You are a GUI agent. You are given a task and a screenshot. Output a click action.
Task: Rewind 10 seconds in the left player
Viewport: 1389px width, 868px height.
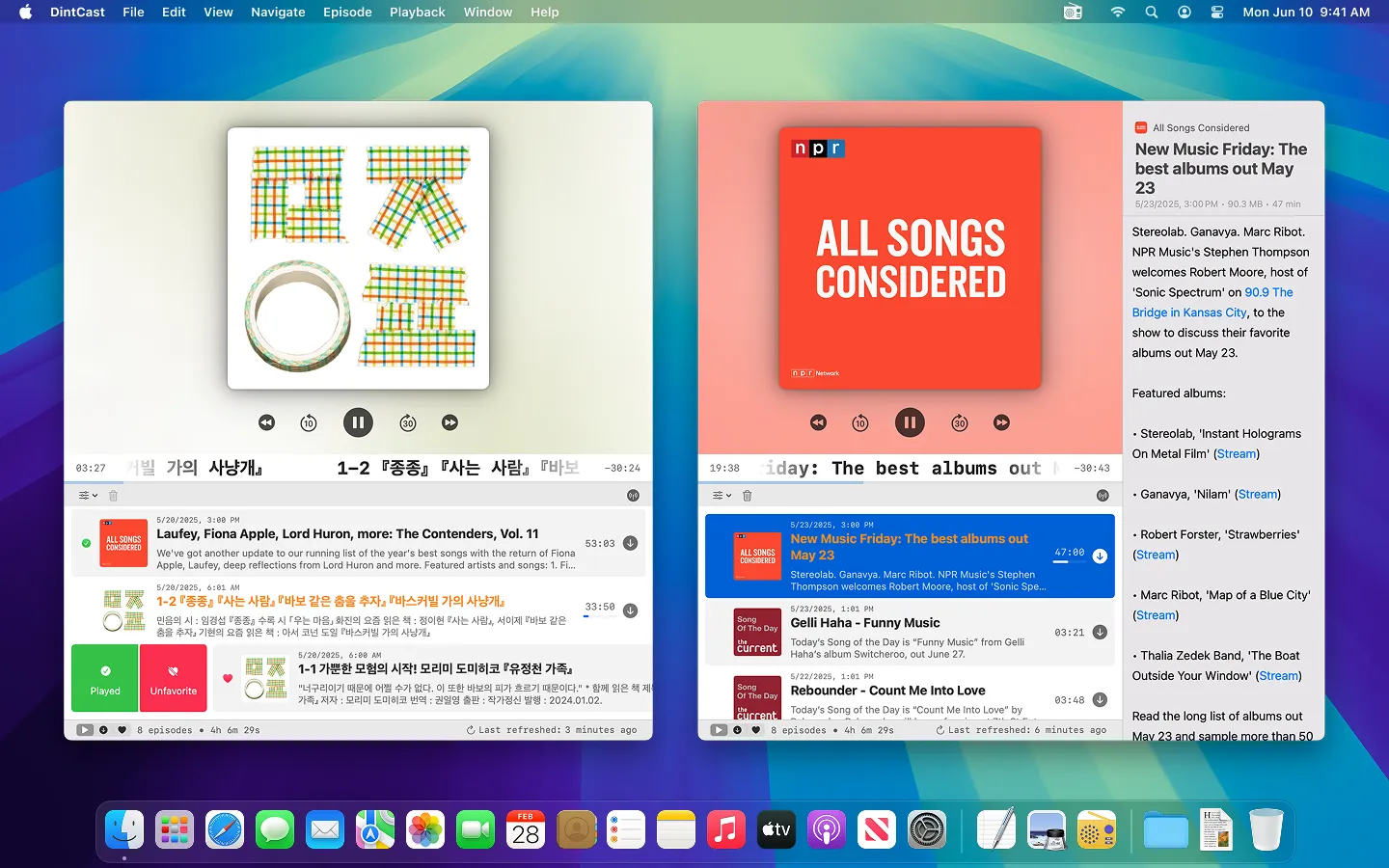(x=309, y=422)
